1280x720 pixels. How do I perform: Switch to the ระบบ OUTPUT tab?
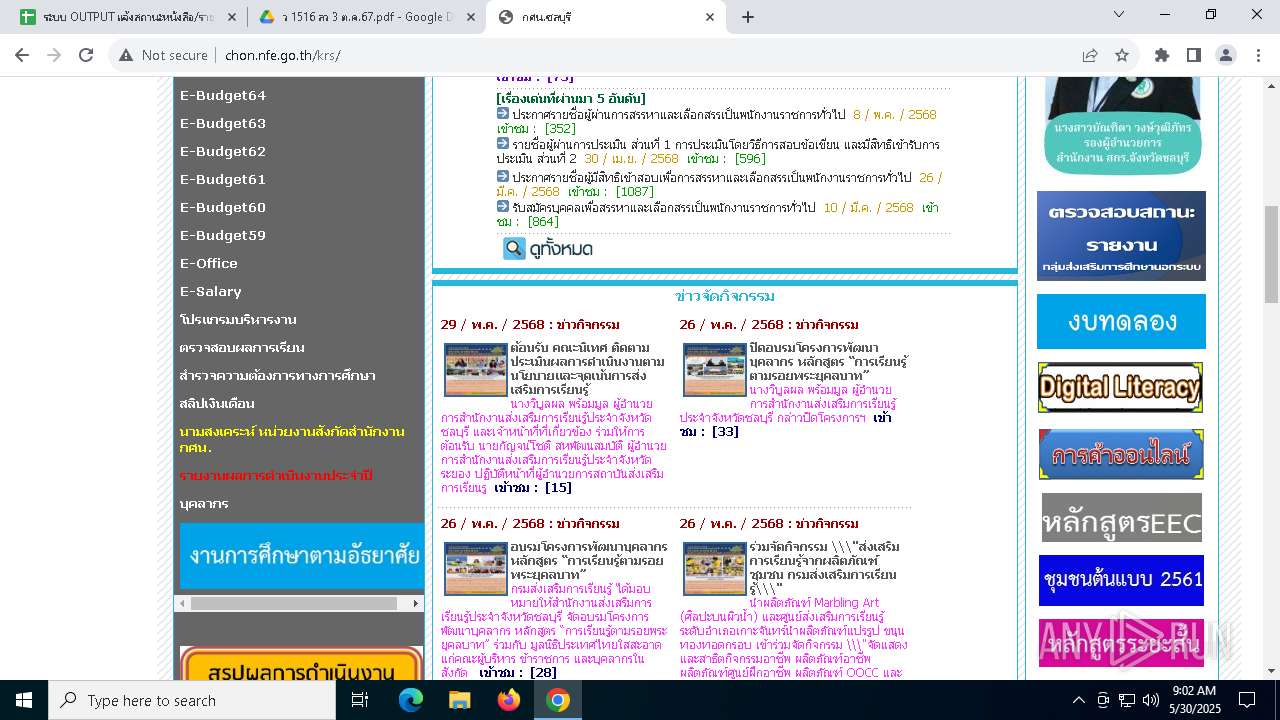point(128,17)
